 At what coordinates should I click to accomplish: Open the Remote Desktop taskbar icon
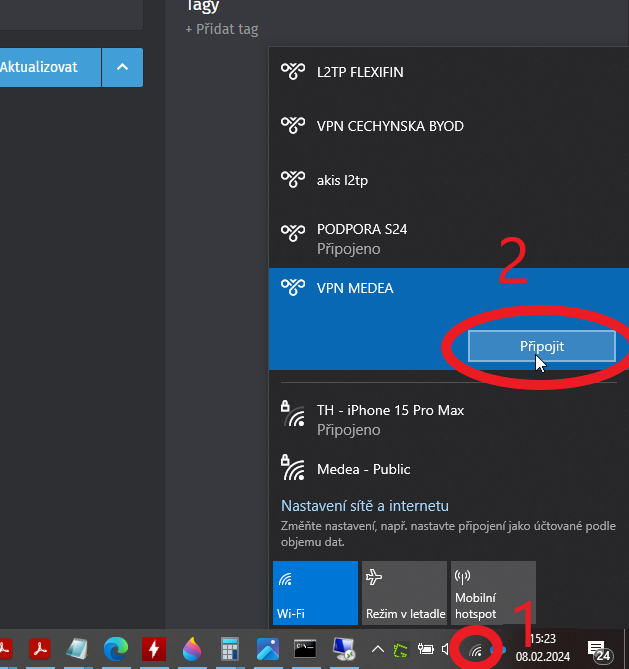tap(344, 649)
